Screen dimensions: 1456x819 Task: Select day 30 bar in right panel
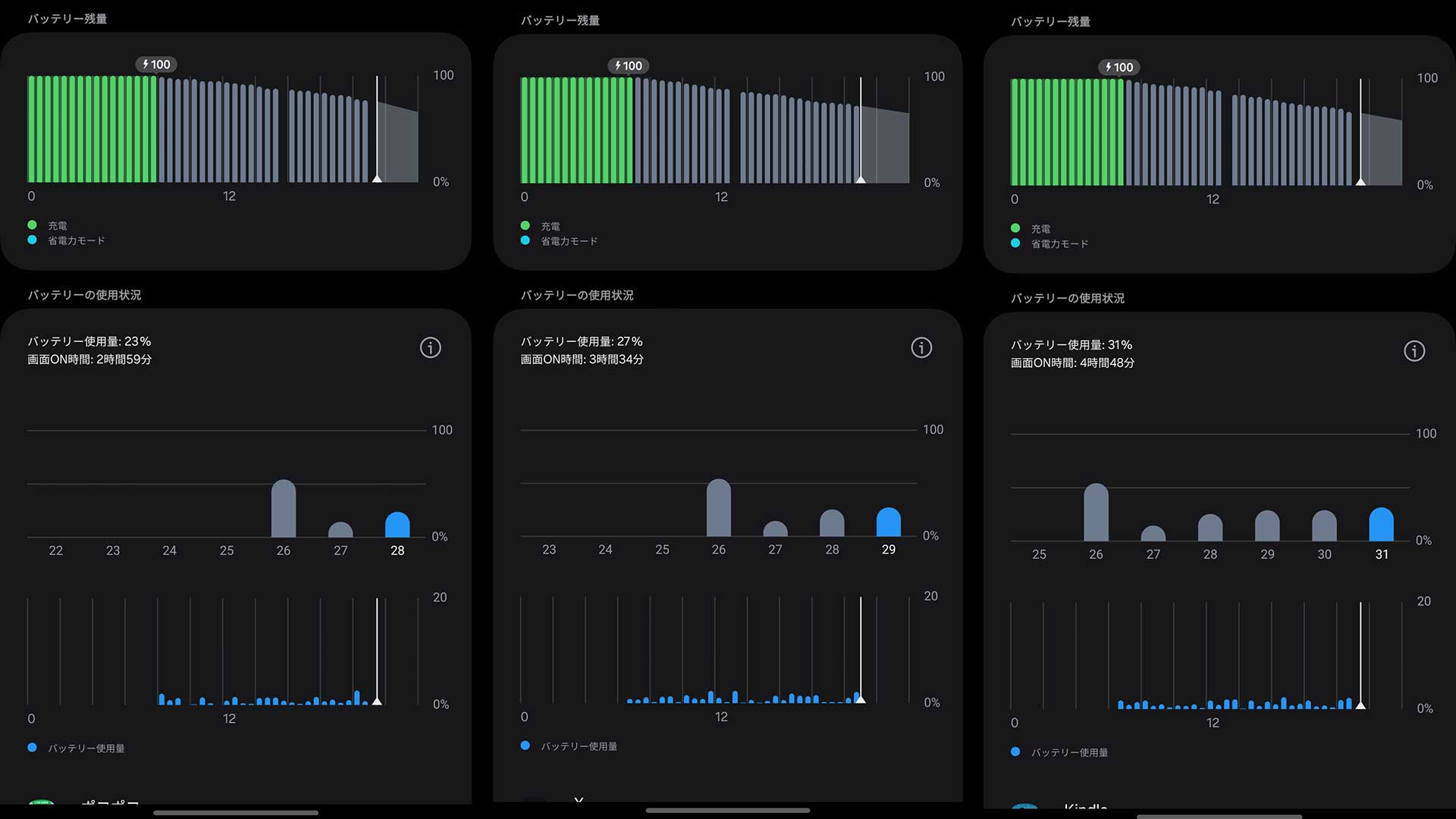point(1324,526)
